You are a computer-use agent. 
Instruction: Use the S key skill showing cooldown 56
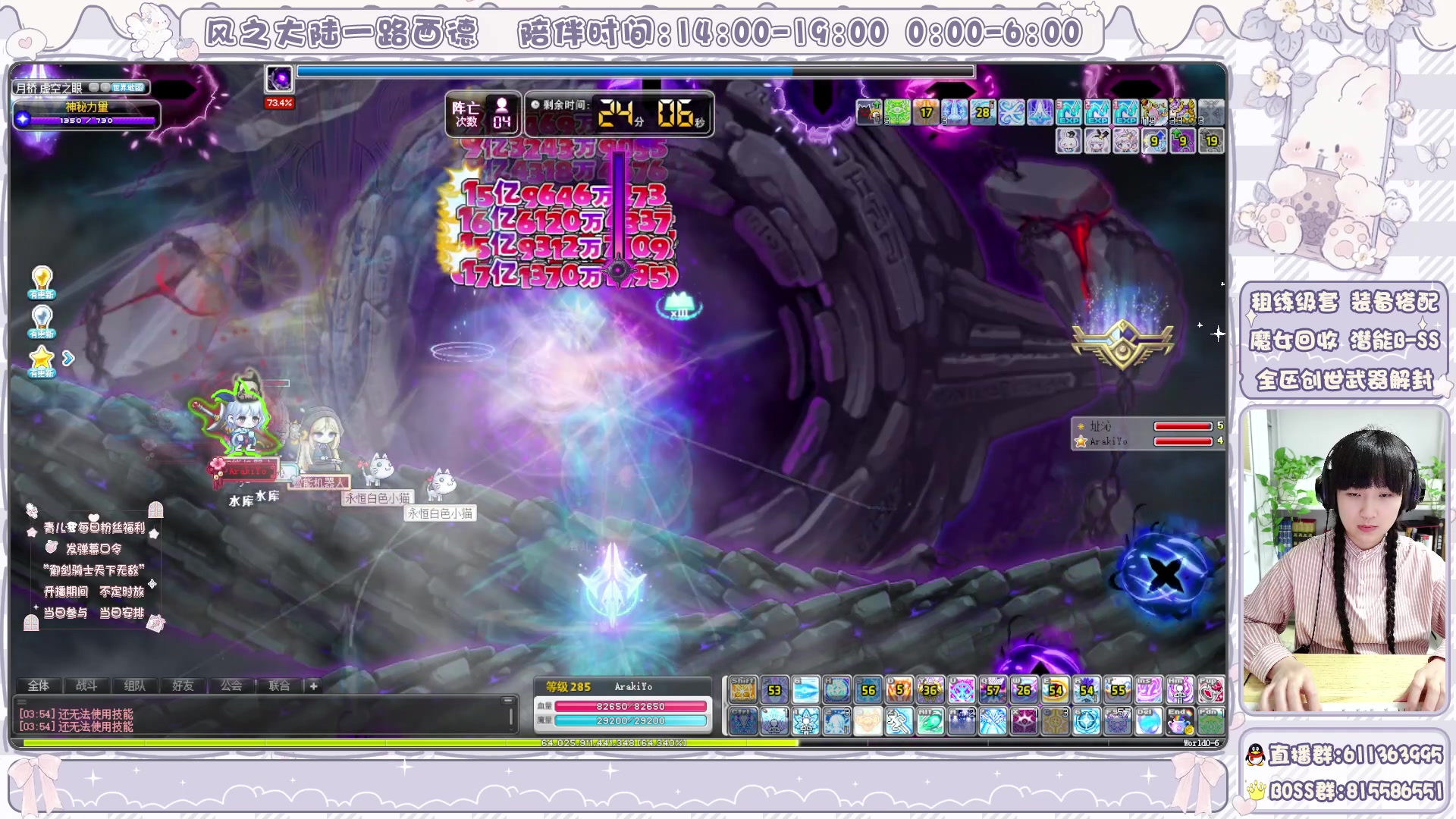(868, 690)
